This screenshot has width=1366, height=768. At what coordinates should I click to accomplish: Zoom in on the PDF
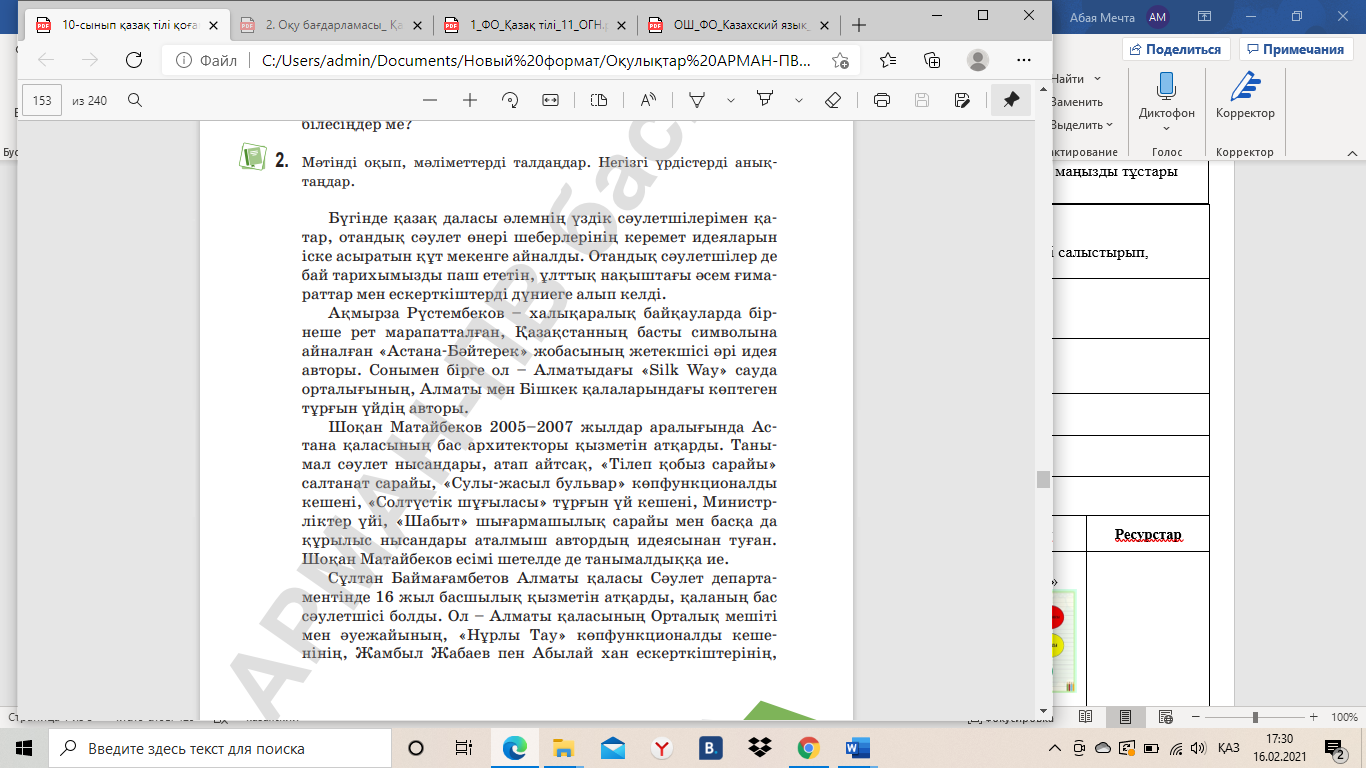[470, 100]
